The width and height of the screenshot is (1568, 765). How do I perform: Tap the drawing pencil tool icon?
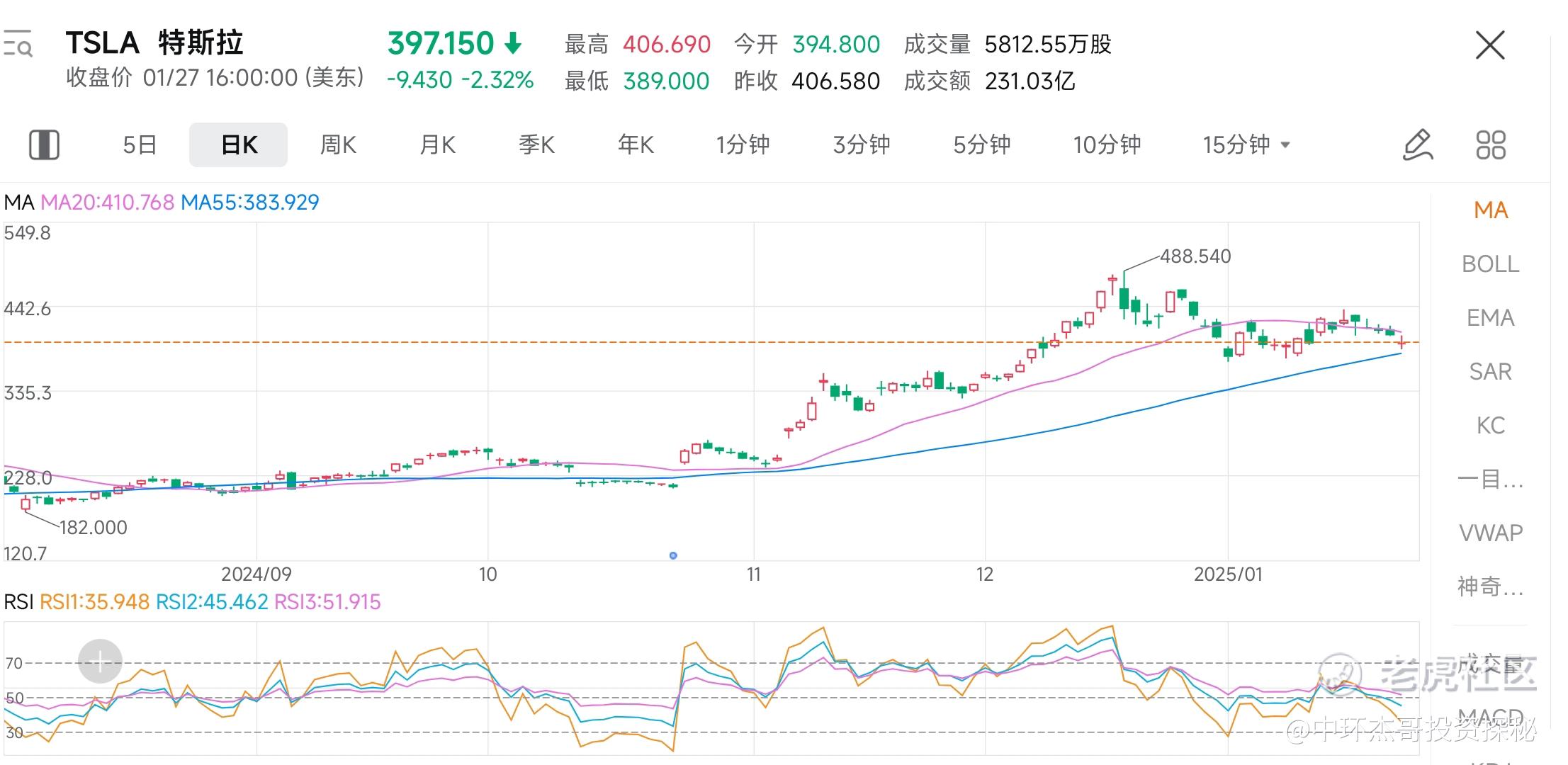point(1418,145)
